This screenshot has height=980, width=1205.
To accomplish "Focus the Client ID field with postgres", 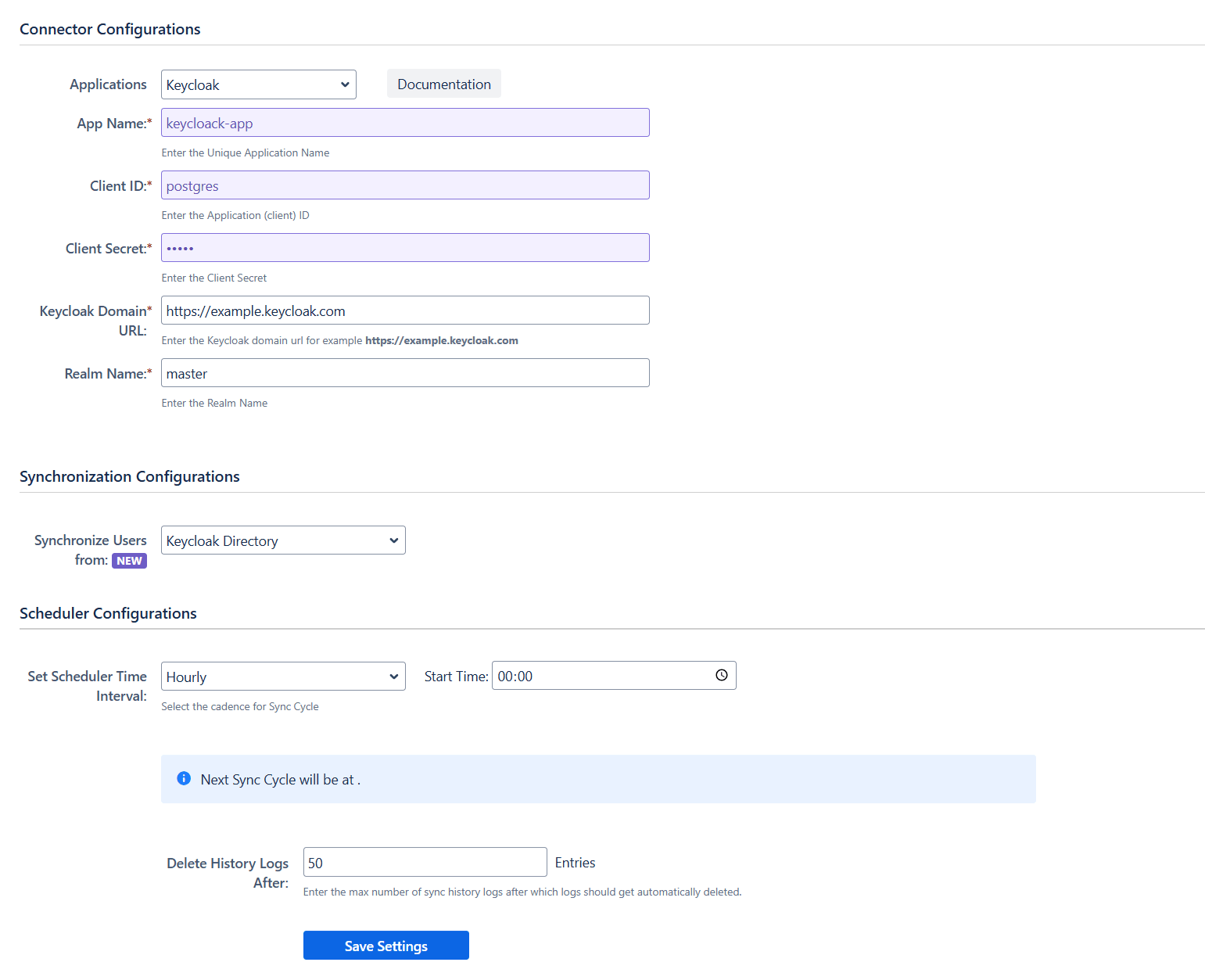I will (405, 185).
